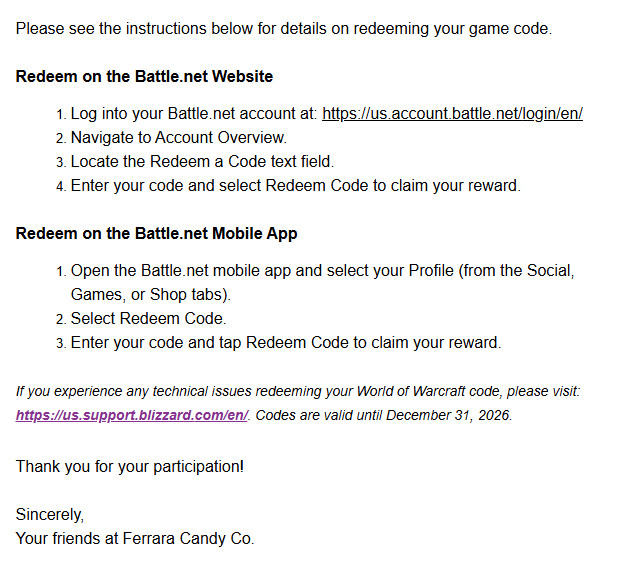Click the 'December 31, 2026' expiry date

pos(448,415)
